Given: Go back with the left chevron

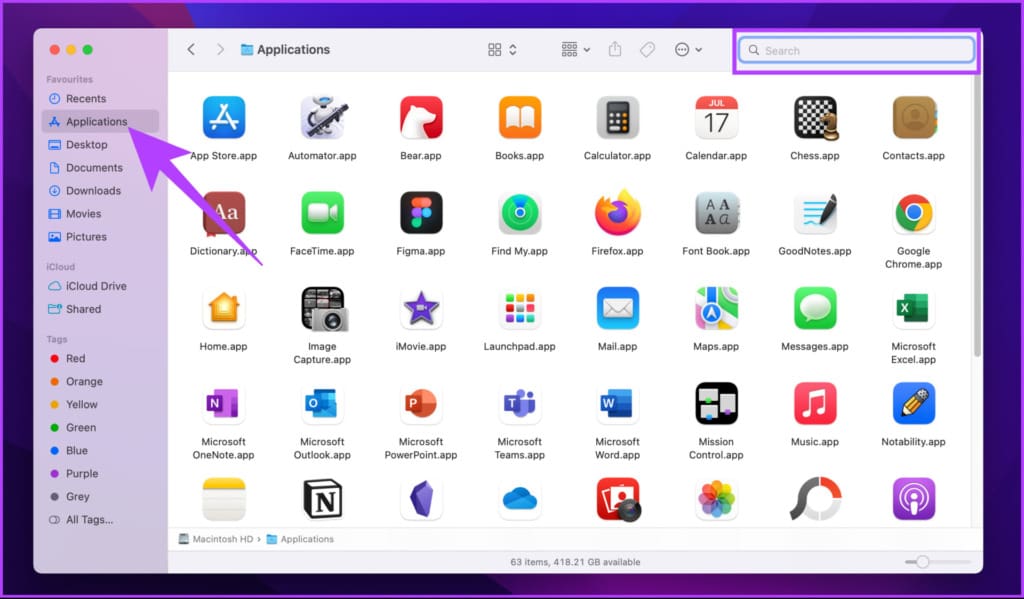Looking at the screenshot, I should coord(191,50).
